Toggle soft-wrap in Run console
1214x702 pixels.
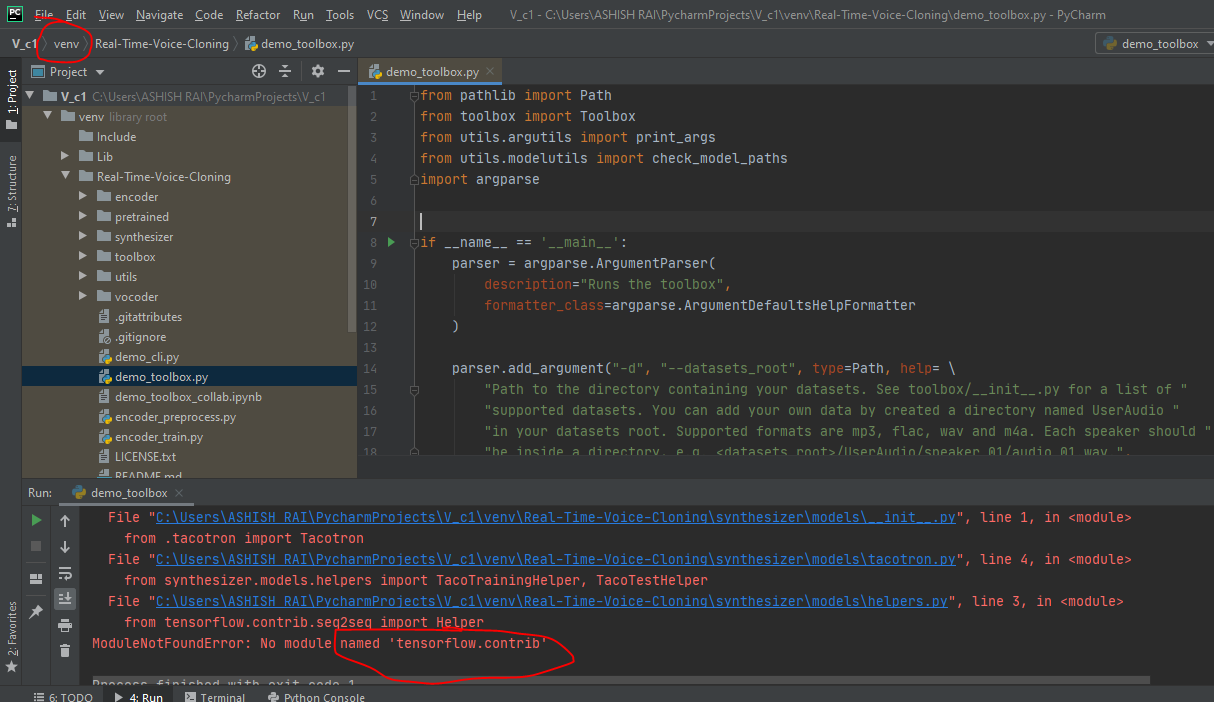coord(65,573)
